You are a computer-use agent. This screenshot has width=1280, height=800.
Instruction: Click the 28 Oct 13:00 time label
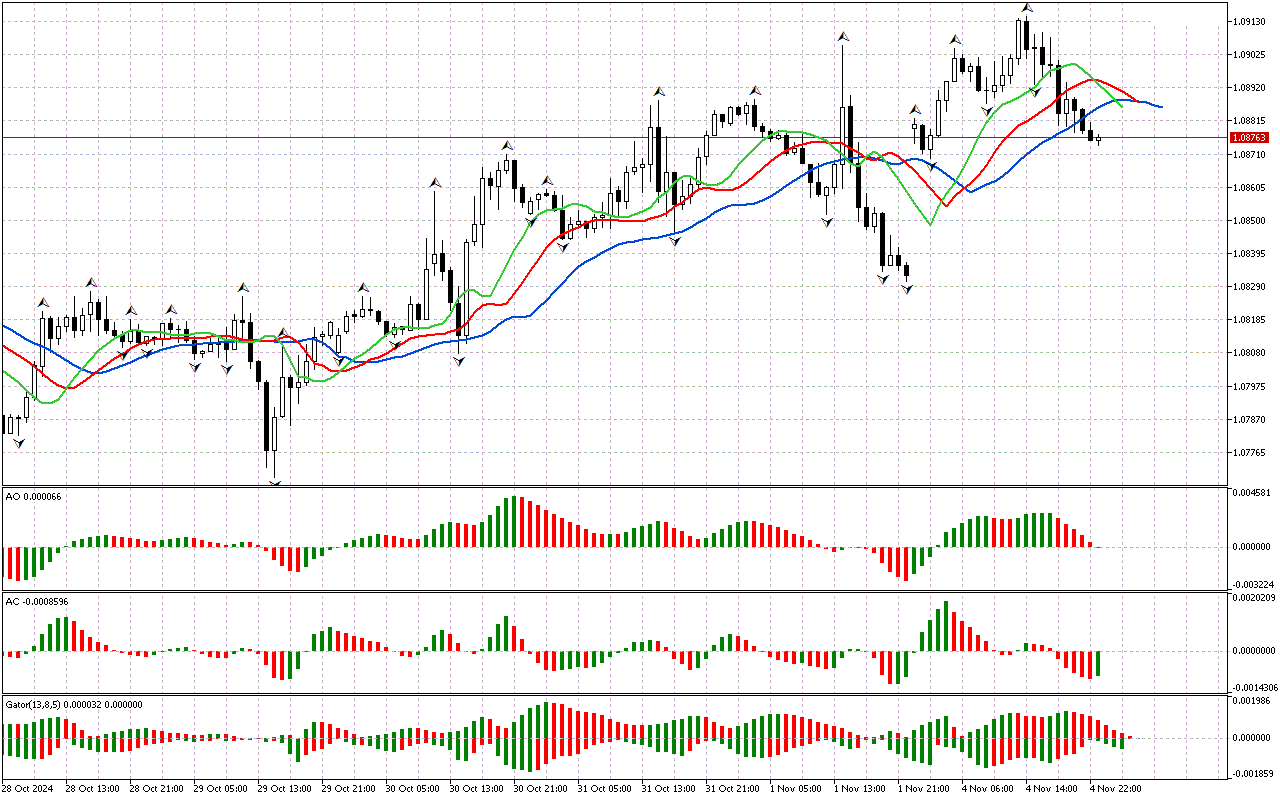[93, 788]
